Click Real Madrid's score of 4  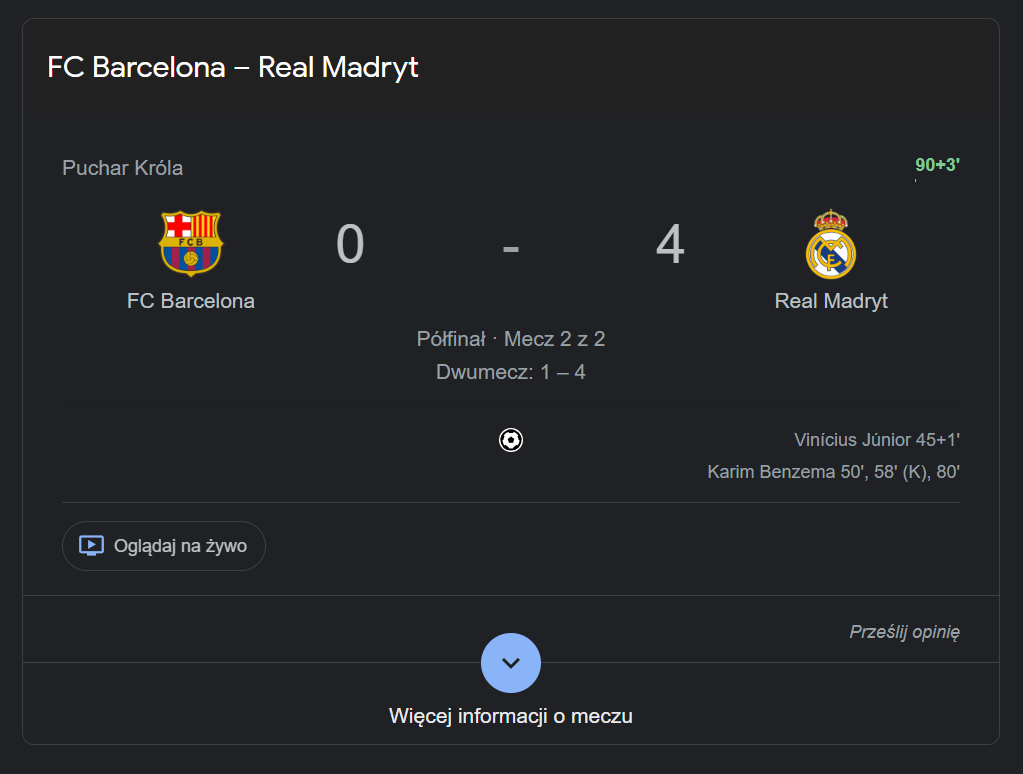pos(670,244)
